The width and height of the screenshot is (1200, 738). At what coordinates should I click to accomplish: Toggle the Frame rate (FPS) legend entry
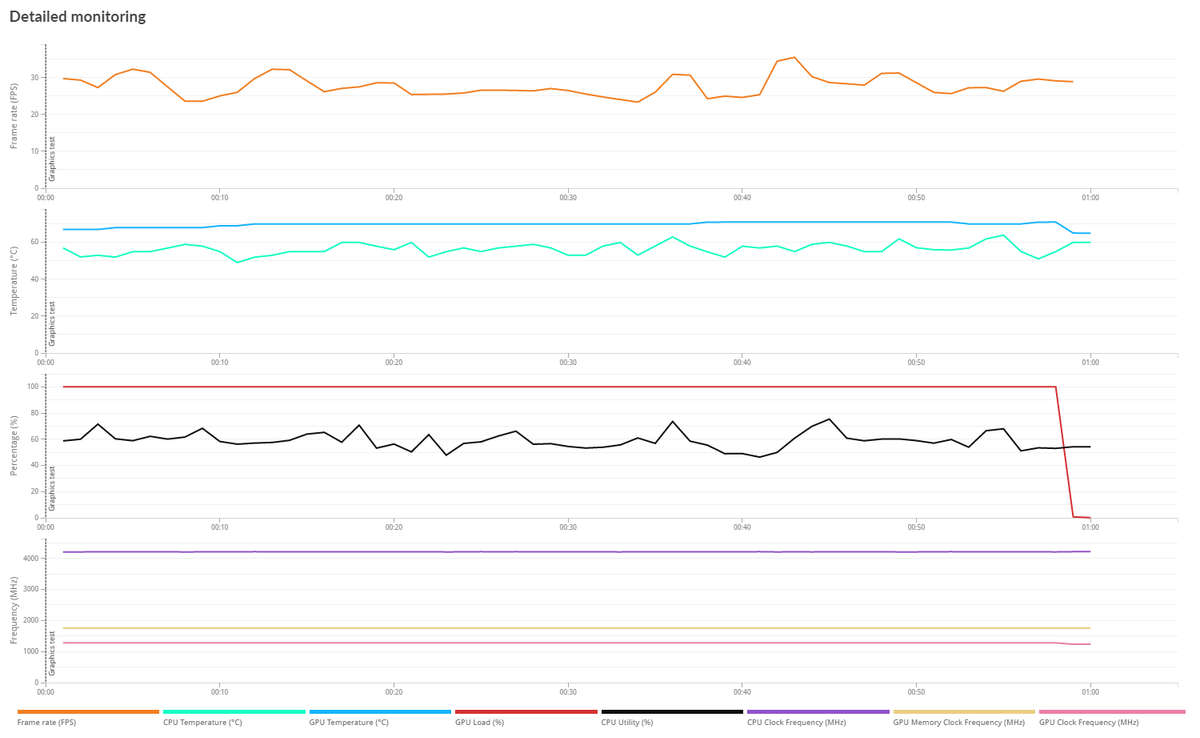click(46, 722)
